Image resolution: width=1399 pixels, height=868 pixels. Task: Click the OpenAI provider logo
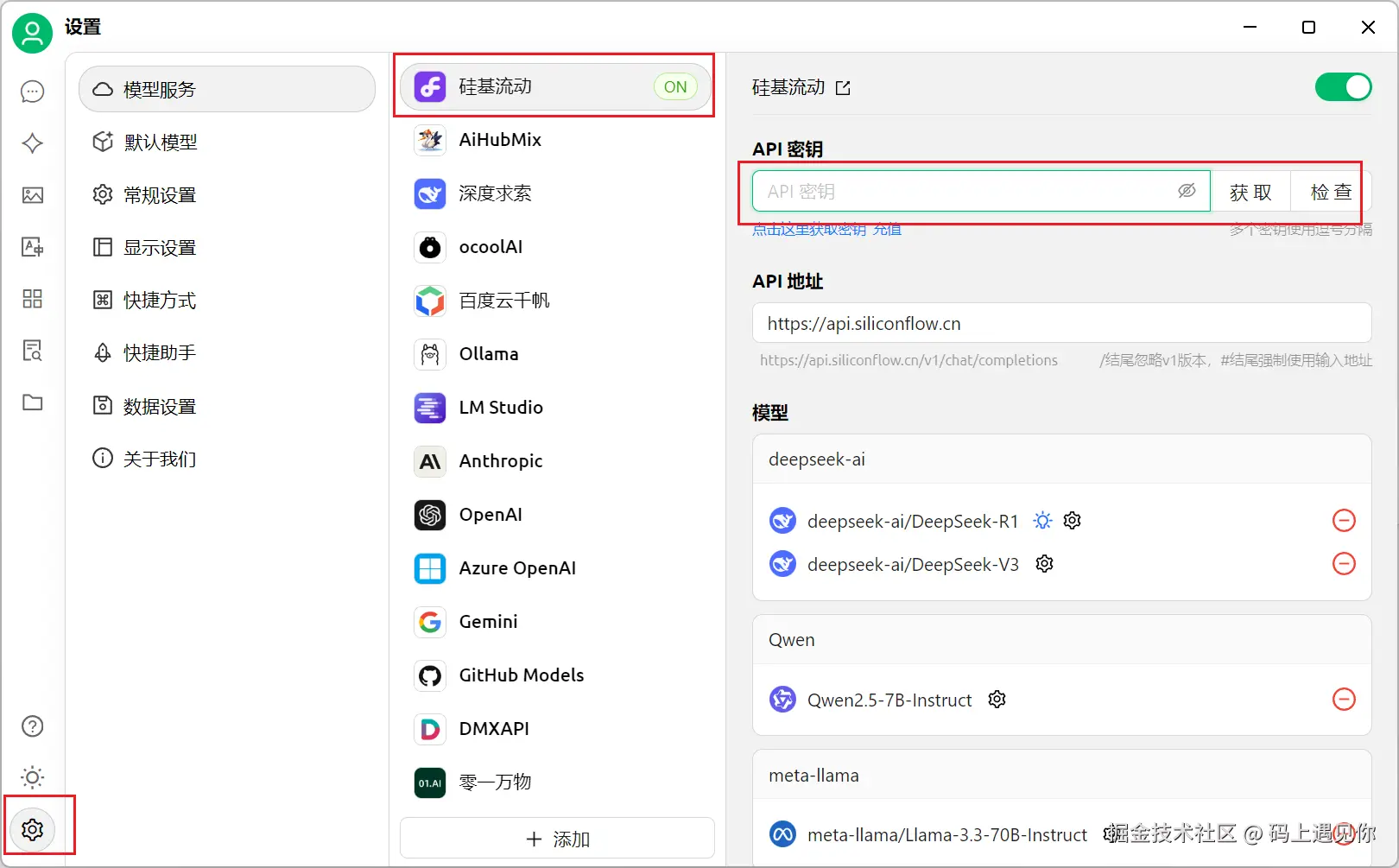(430, 515)
